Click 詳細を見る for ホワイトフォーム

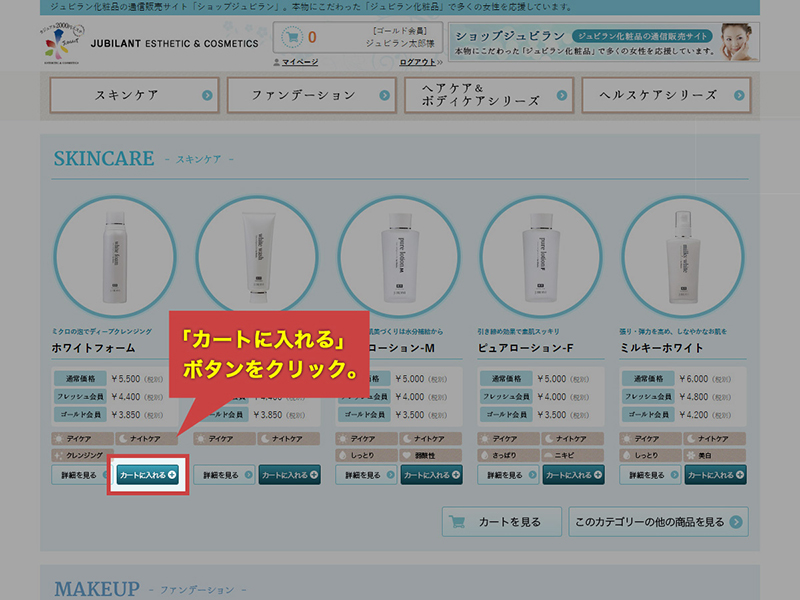(82, 475)
